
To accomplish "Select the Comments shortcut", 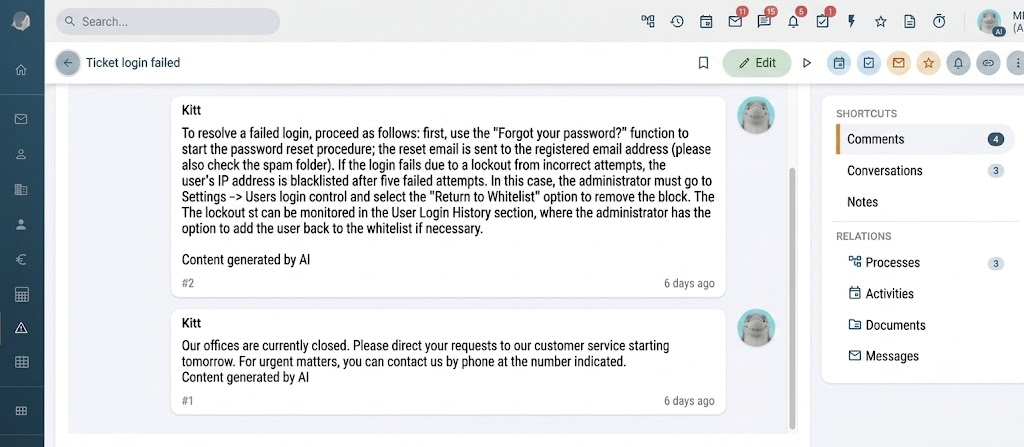I will pyautogui.click(x=925, y=139).
